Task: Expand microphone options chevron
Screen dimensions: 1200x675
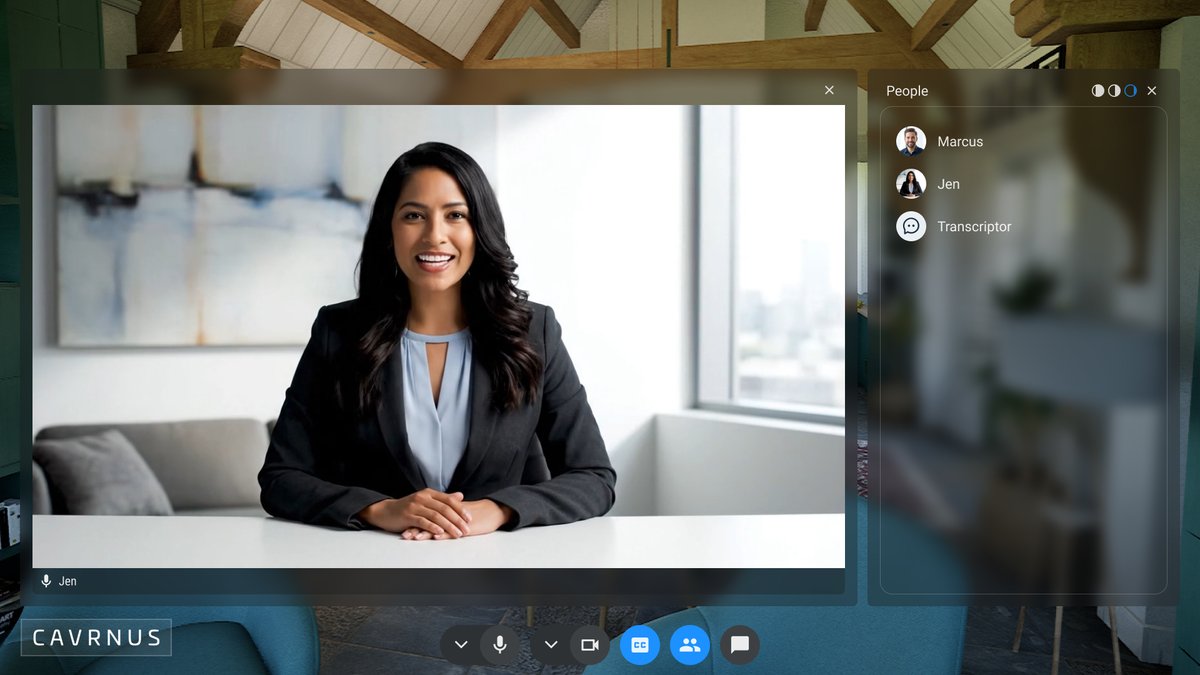Action: tap(461, 645)
